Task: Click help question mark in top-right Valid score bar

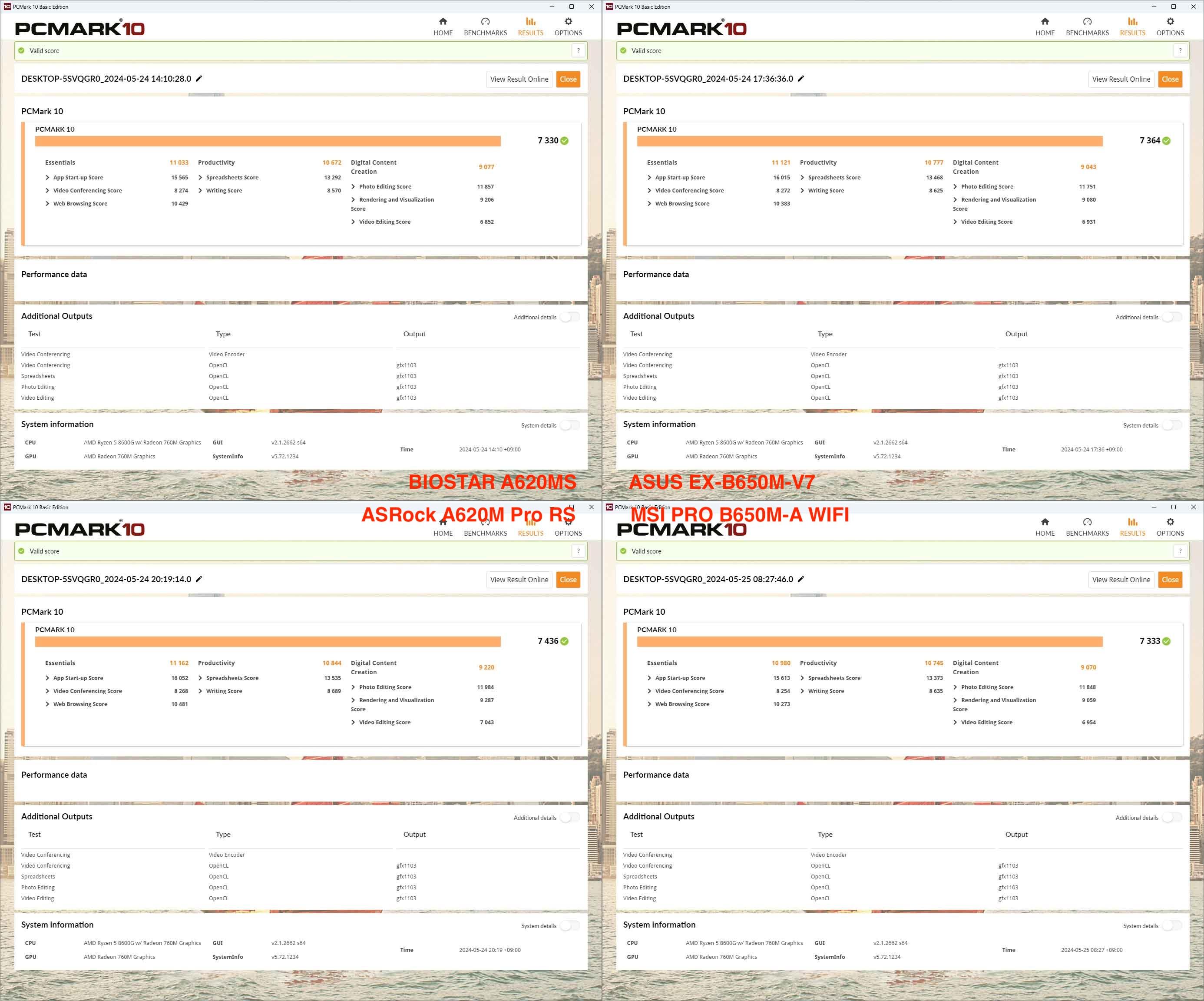Action: coord(1180,50)
